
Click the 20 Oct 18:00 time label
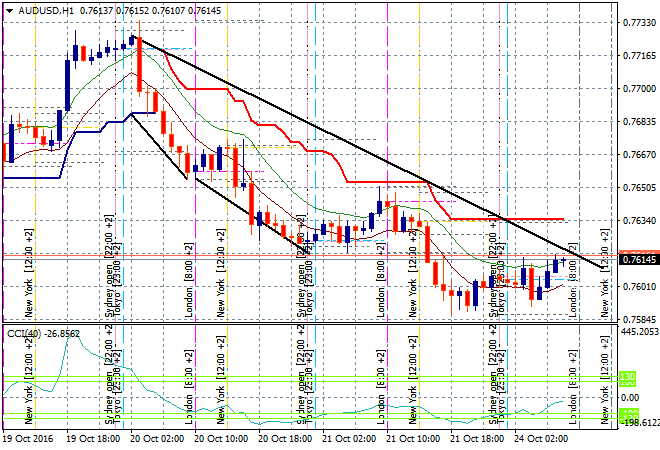tap(285, 439)
